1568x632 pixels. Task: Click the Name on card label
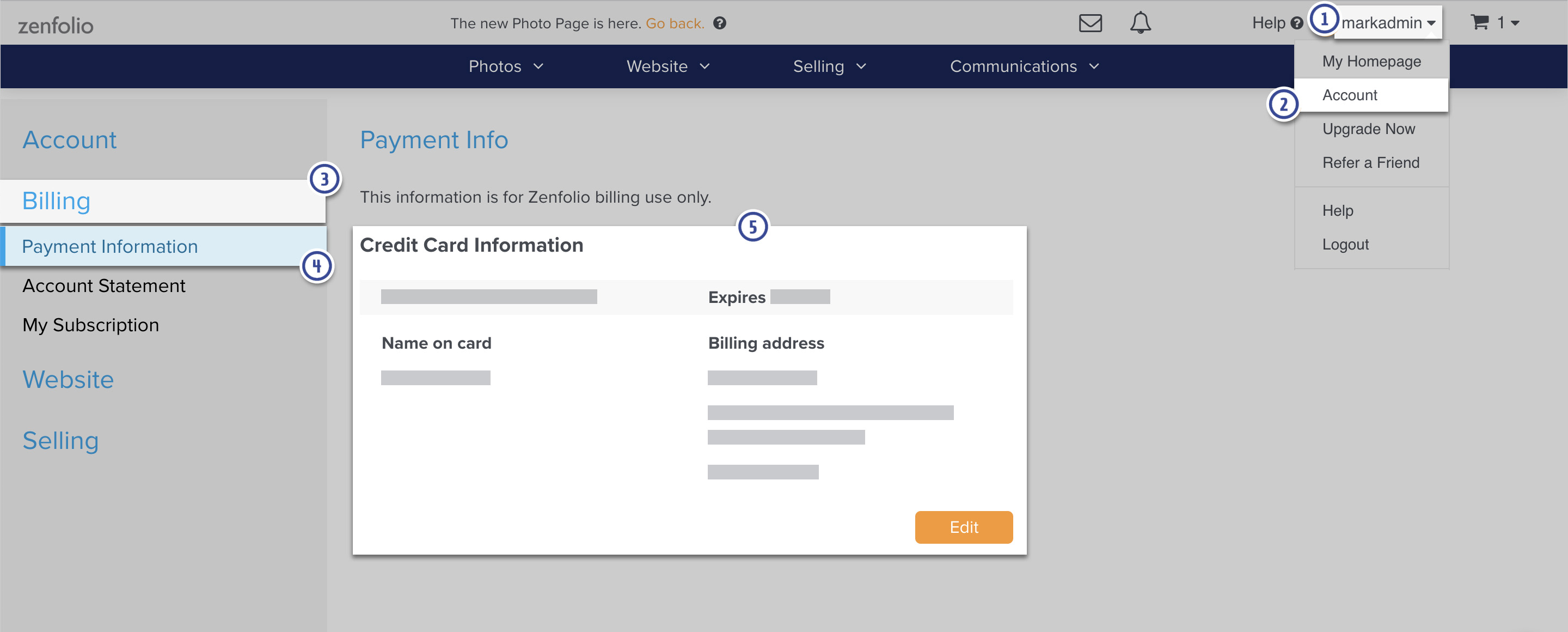[436, 343]
